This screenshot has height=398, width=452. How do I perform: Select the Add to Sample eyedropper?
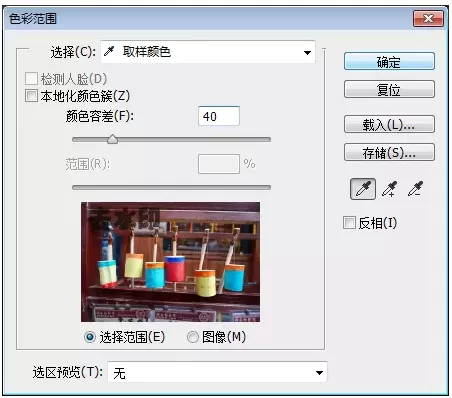point(389,189)
